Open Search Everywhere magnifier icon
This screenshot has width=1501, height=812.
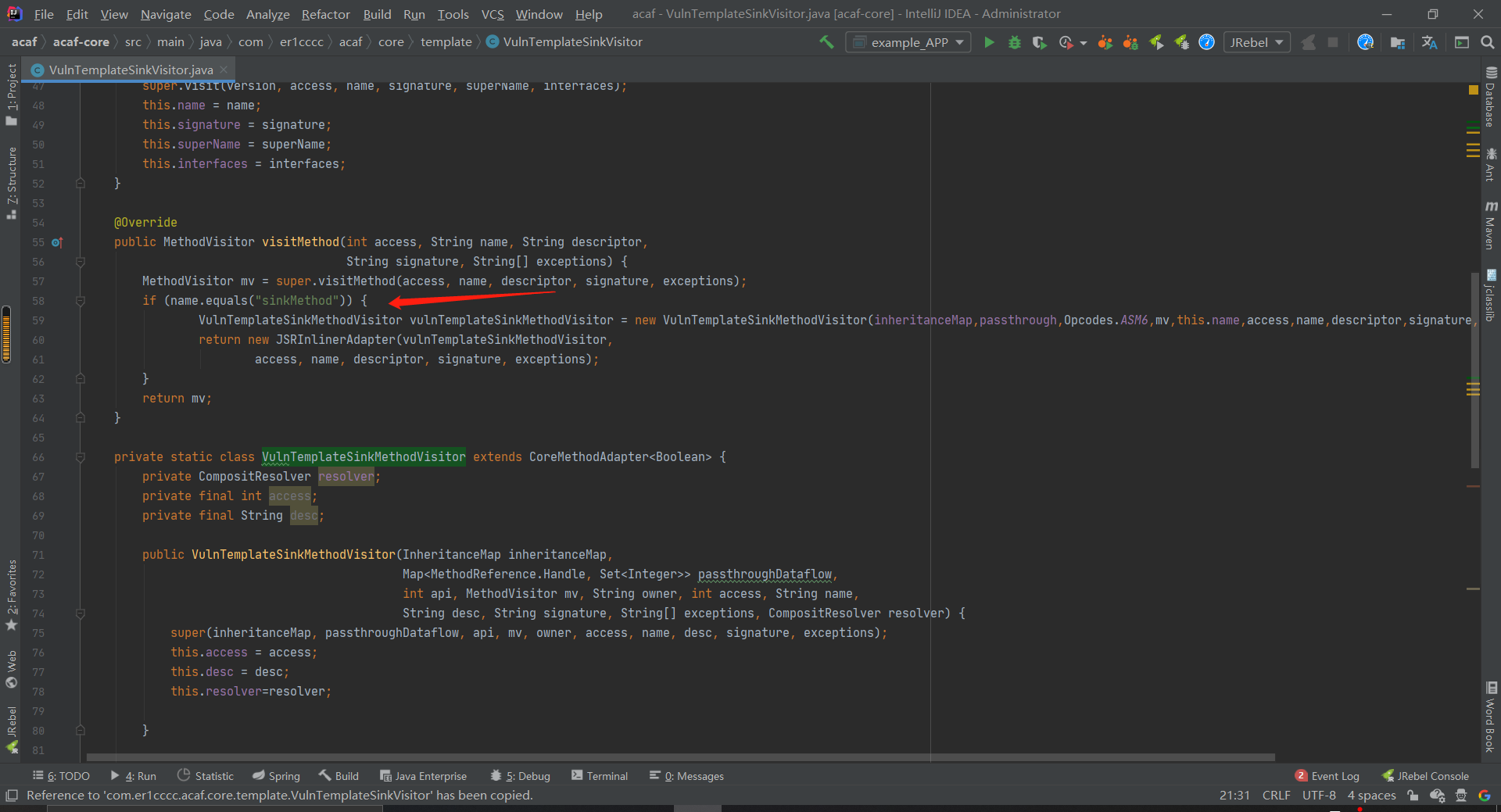coord(1488,42)
